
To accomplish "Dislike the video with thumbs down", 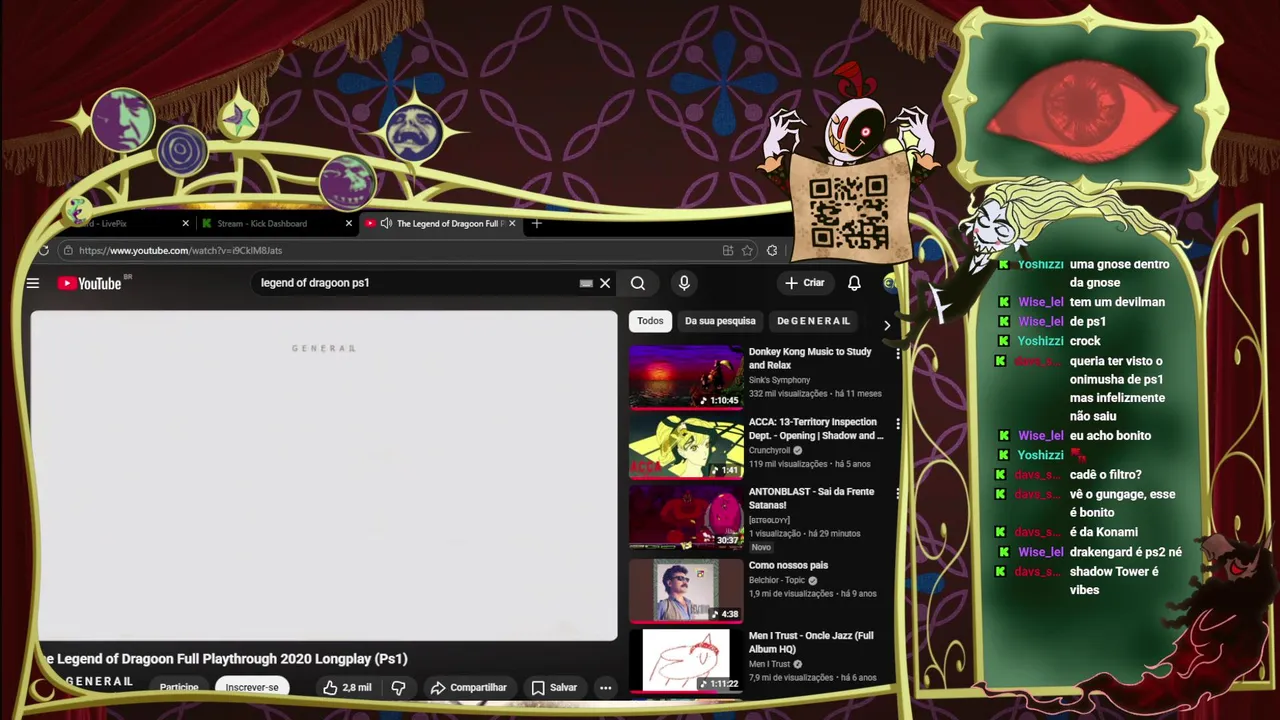I will (x=398, y=687).
